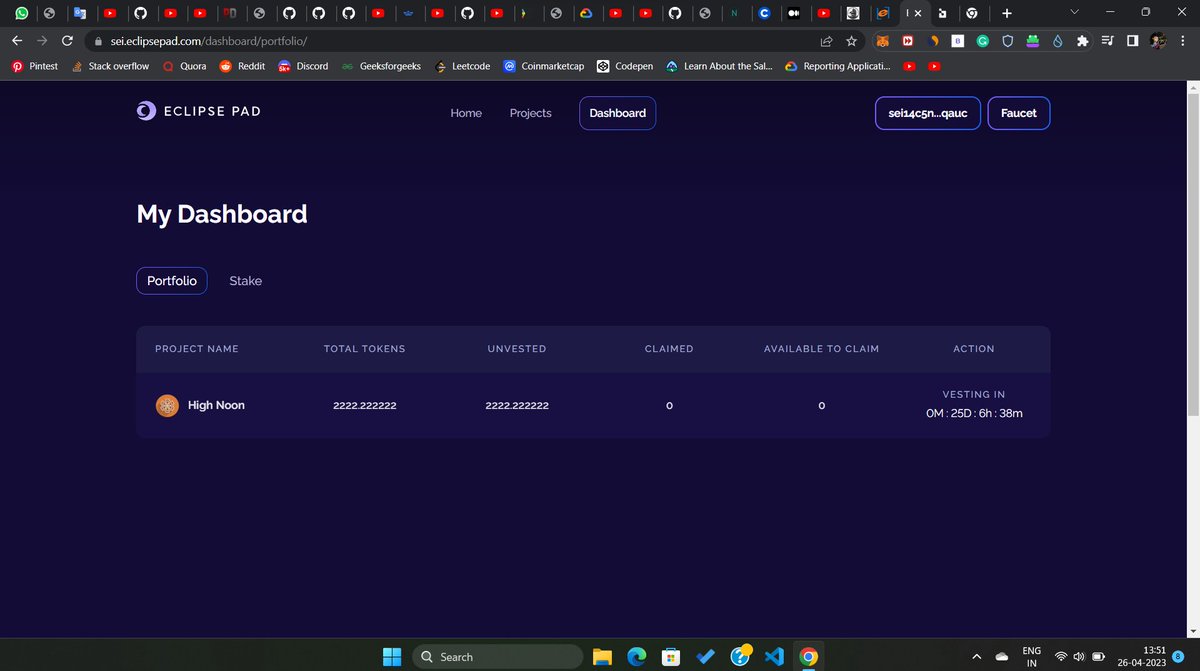Open the Chrome profile avatar
1200x671 pixels.
point(1158,41)
